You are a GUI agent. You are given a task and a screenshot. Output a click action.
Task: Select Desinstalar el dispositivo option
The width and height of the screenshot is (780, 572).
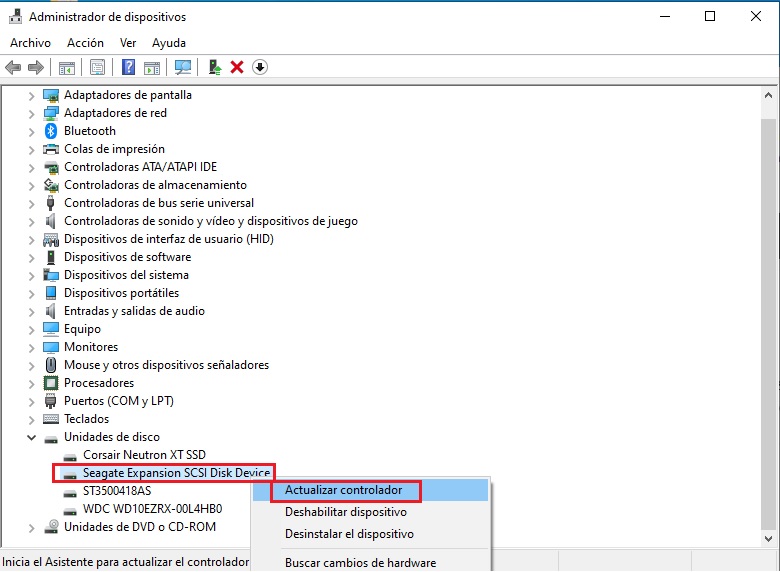(x=349, y=534)
